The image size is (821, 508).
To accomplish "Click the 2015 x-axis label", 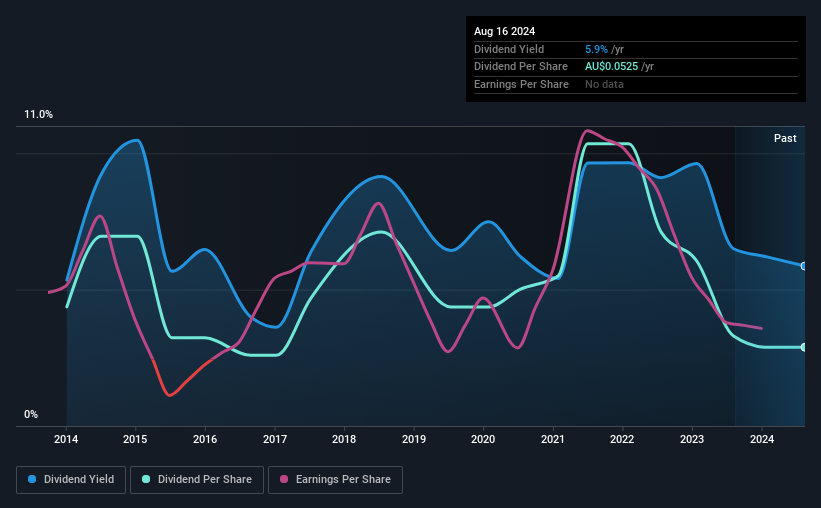I will [x=135, y=439].
